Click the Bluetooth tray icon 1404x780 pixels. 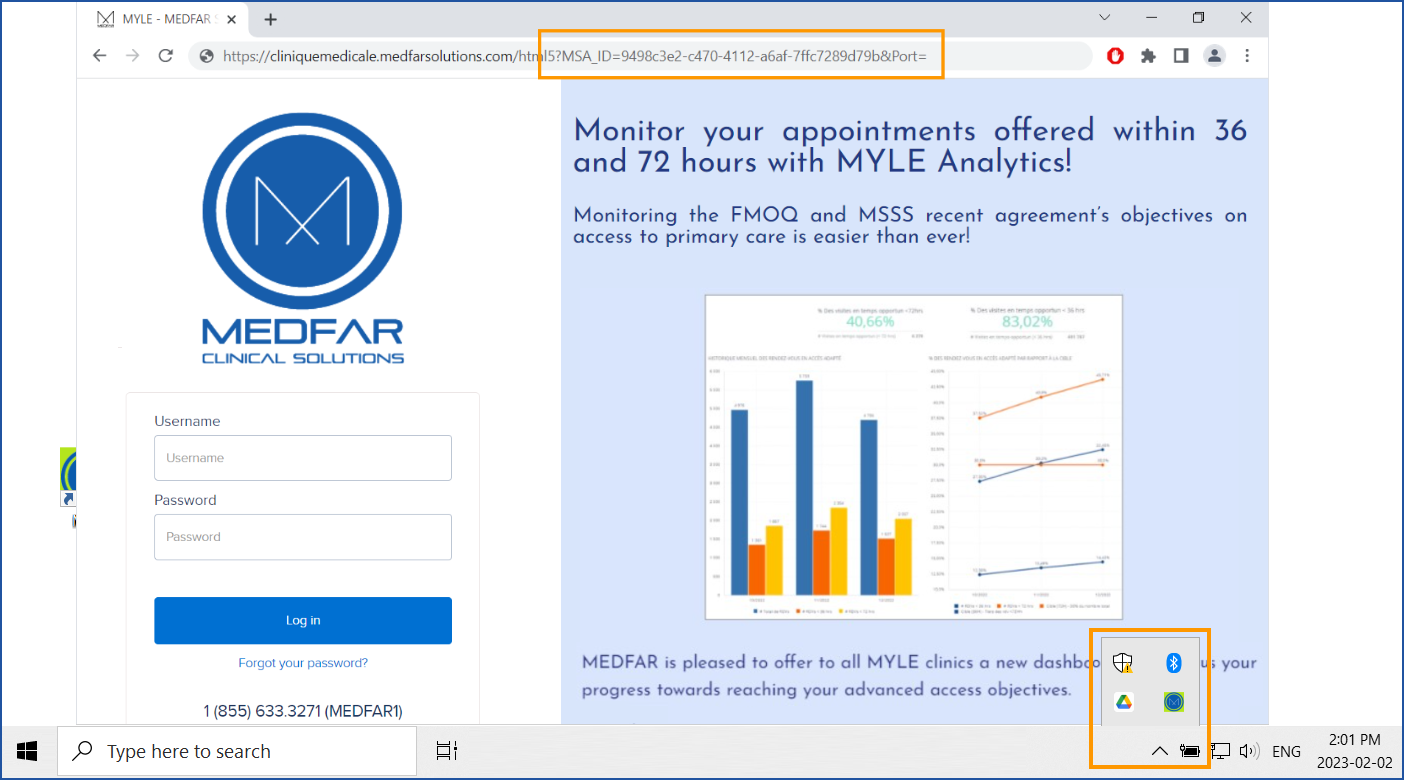coord(1175,662)
